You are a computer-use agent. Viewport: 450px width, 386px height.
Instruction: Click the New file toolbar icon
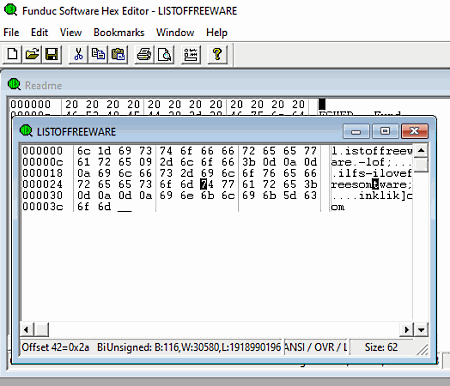12,54
